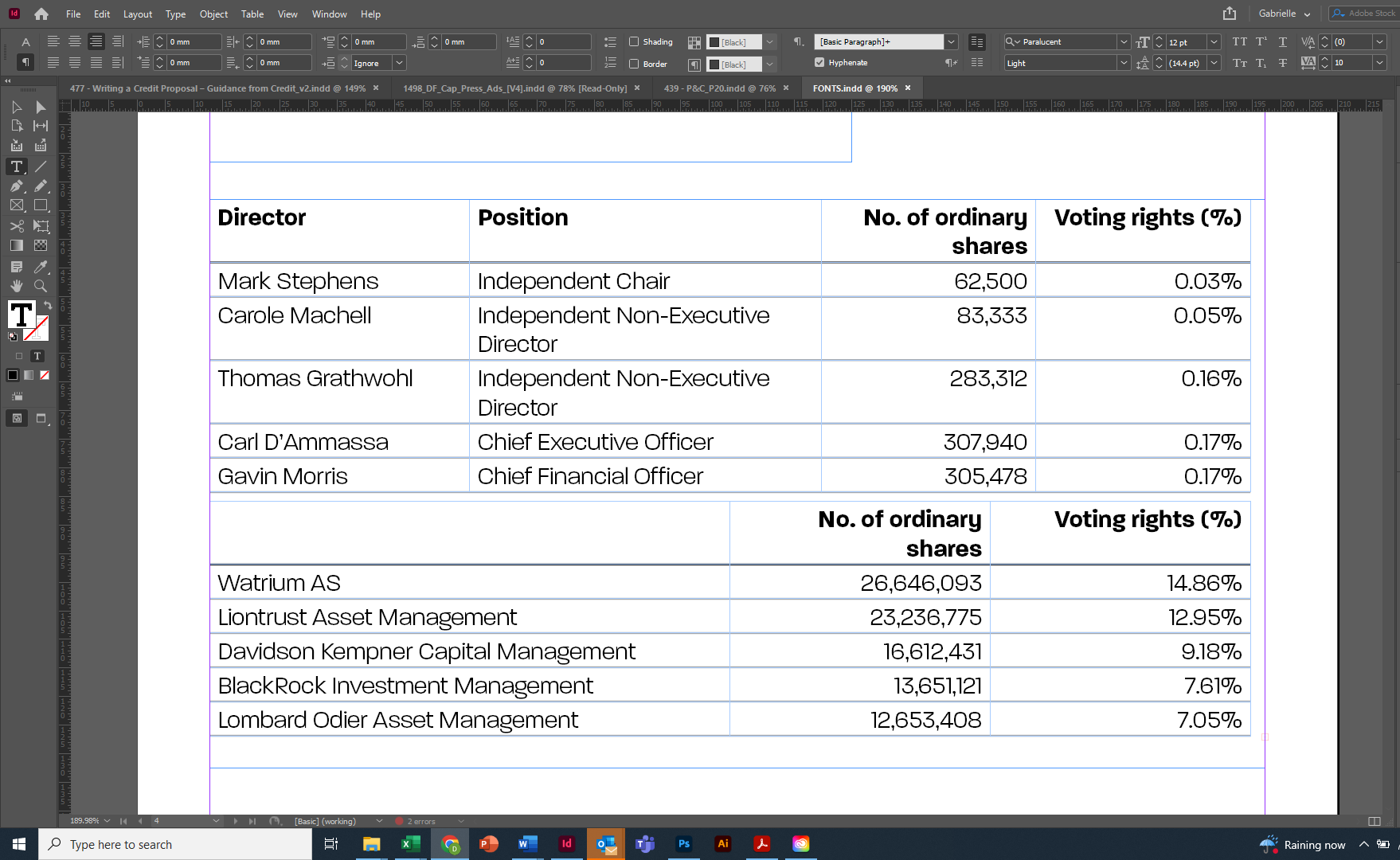
Task: Select the Scissors tool
Action: 17,226
